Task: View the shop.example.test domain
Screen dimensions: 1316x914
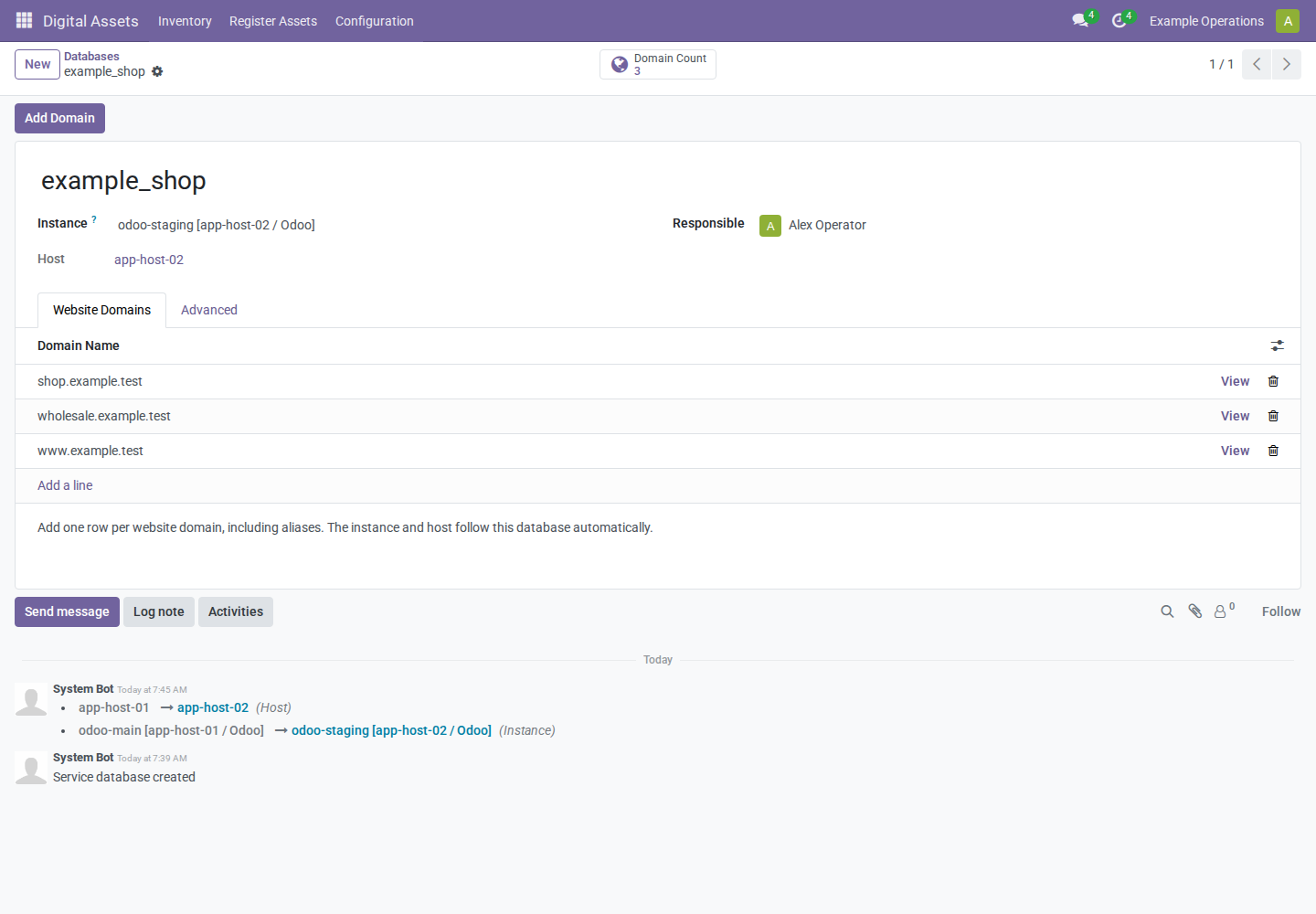Action: 1236,381
